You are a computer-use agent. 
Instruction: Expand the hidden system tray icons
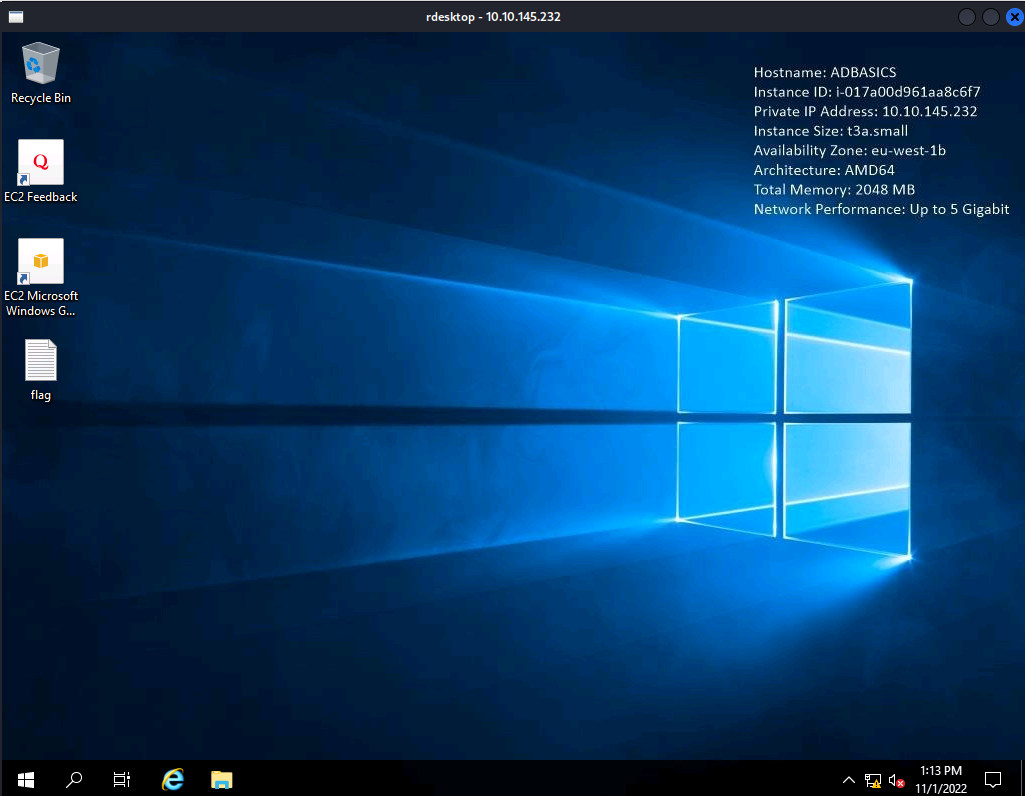[x=849, y=780]
